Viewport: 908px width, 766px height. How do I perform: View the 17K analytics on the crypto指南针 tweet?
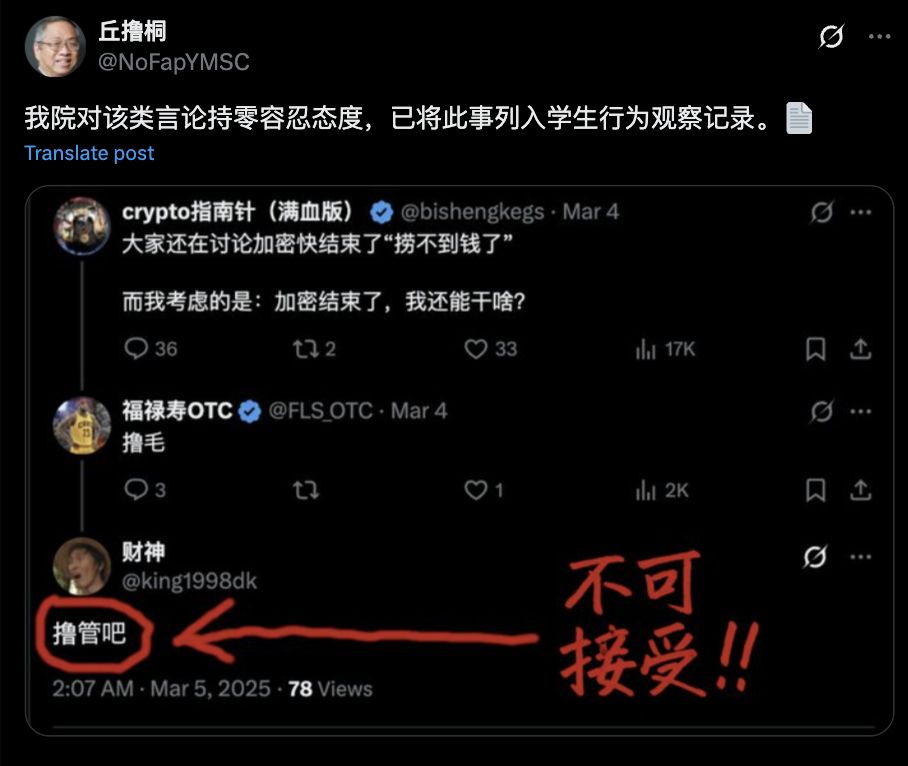click(665, 349)
